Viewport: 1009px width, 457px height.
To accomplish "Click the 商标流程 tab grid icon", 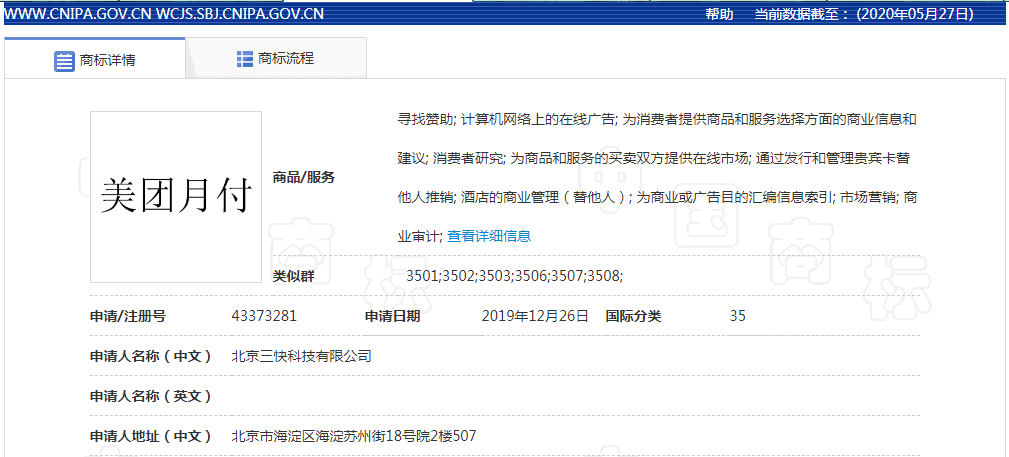I will (x=245, y=59).
